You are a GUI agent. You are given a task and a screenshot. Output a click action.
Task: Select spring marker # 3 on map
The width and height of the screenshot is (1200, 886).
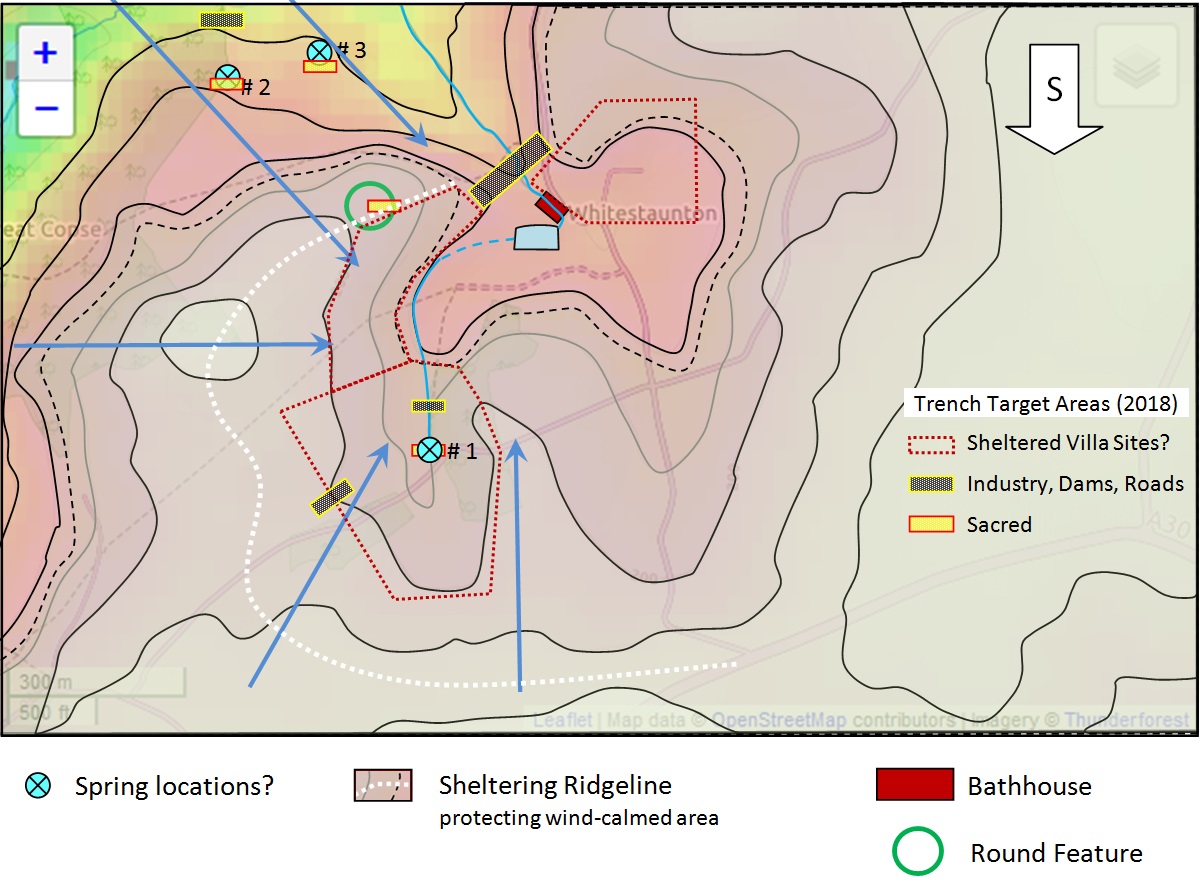click(x=319, y=51)
